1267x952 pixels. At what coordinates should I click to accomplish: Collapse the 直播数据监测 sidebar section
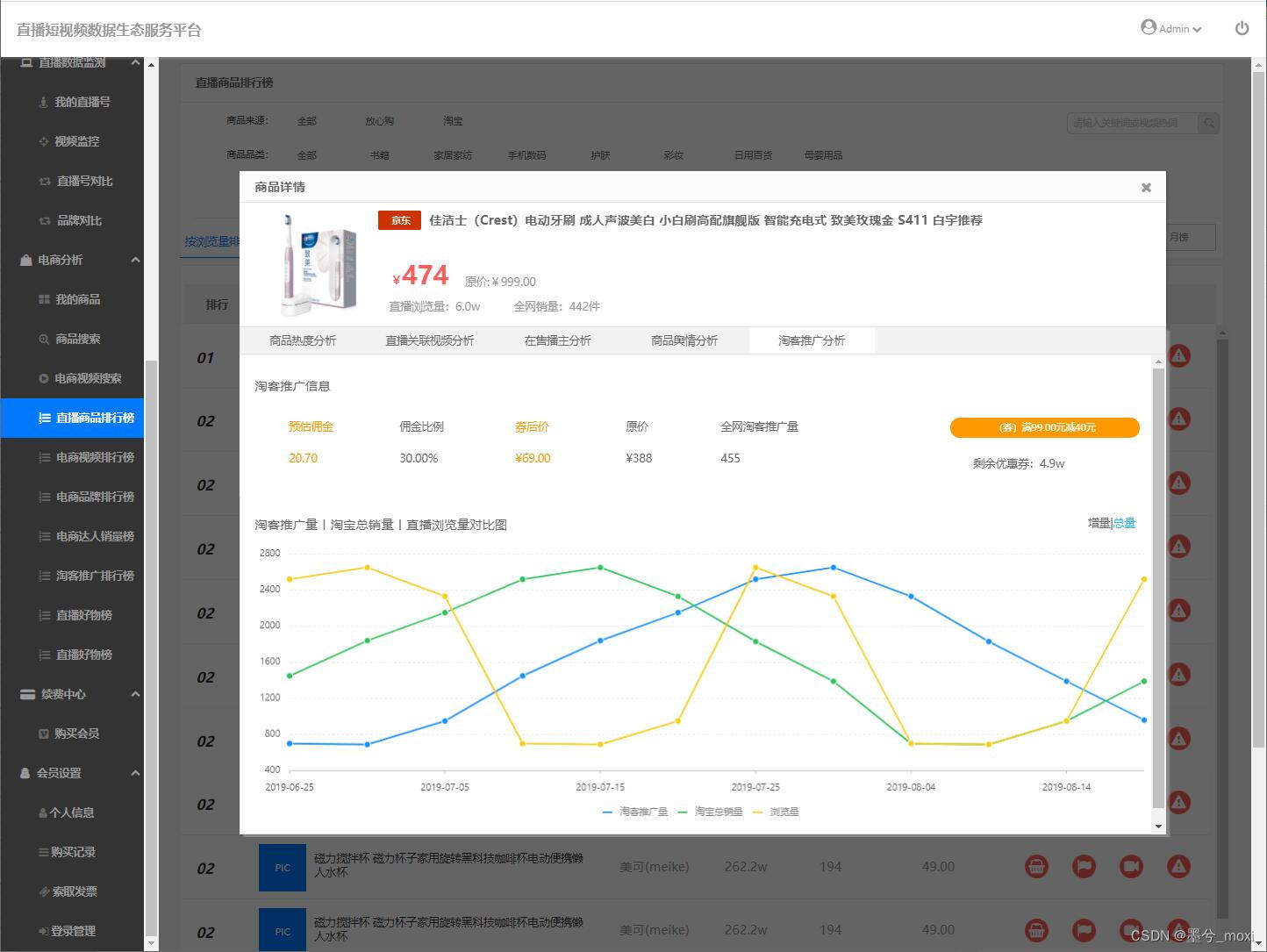pyautogui.click(x=135, y=62)
